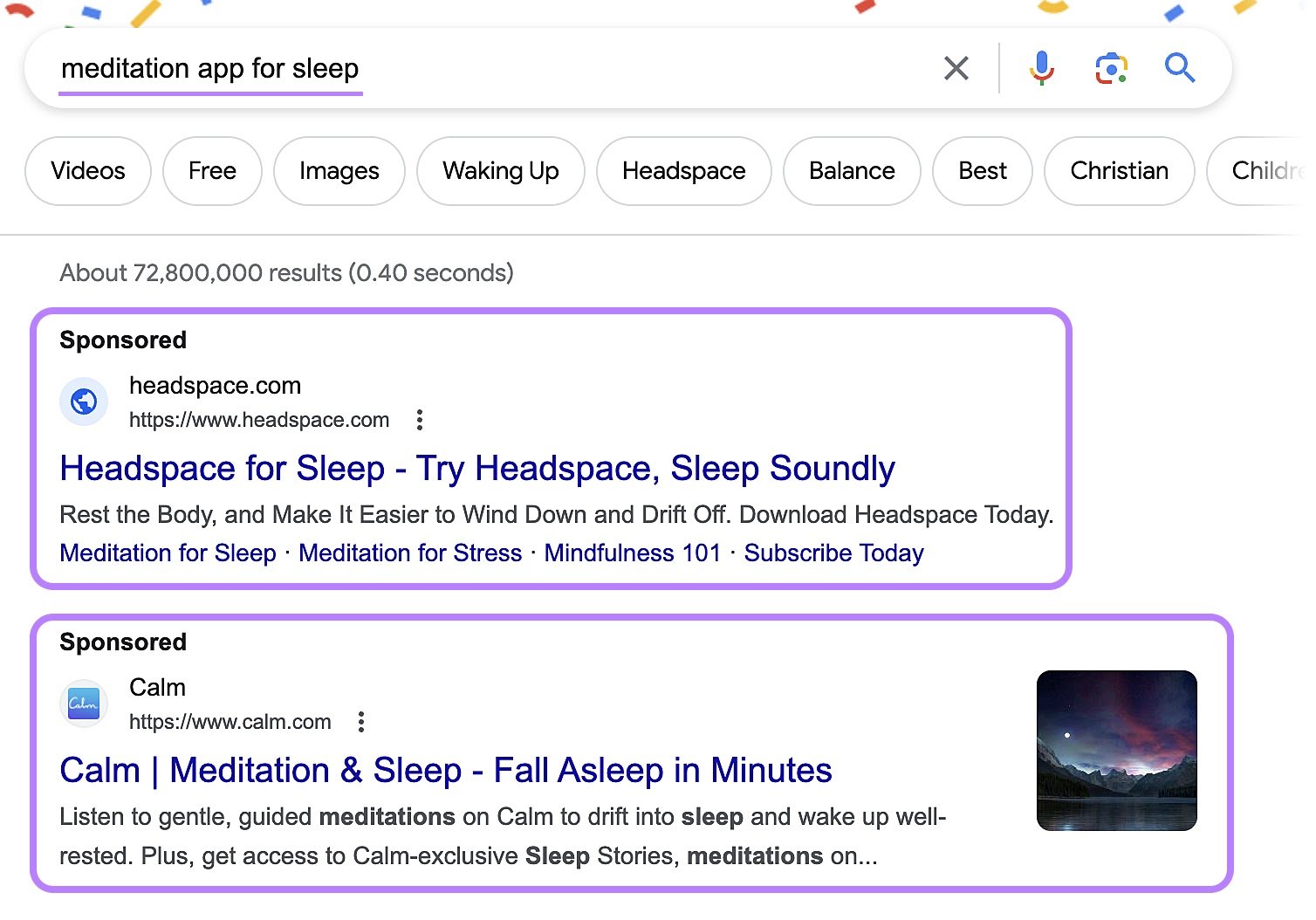This screenshot has width=1316, height=920.
Task: Click the Calm ad's mountain scenery thumbnail
Action: click(x=1117, y=749)
